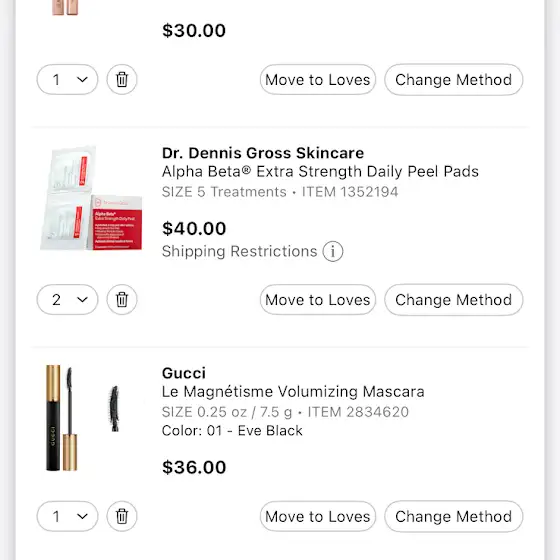The image size is (560, 560).
Task: Move Dr. Dennis Gross pads to Loves
Action: coord(318,299)
